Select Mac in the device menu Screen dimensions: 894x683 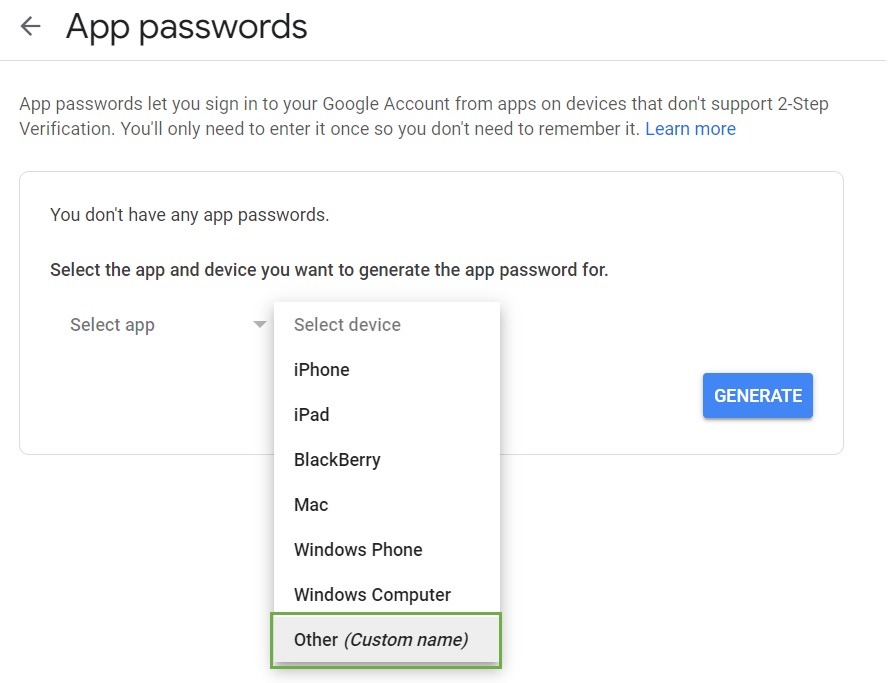coord(311,505)
